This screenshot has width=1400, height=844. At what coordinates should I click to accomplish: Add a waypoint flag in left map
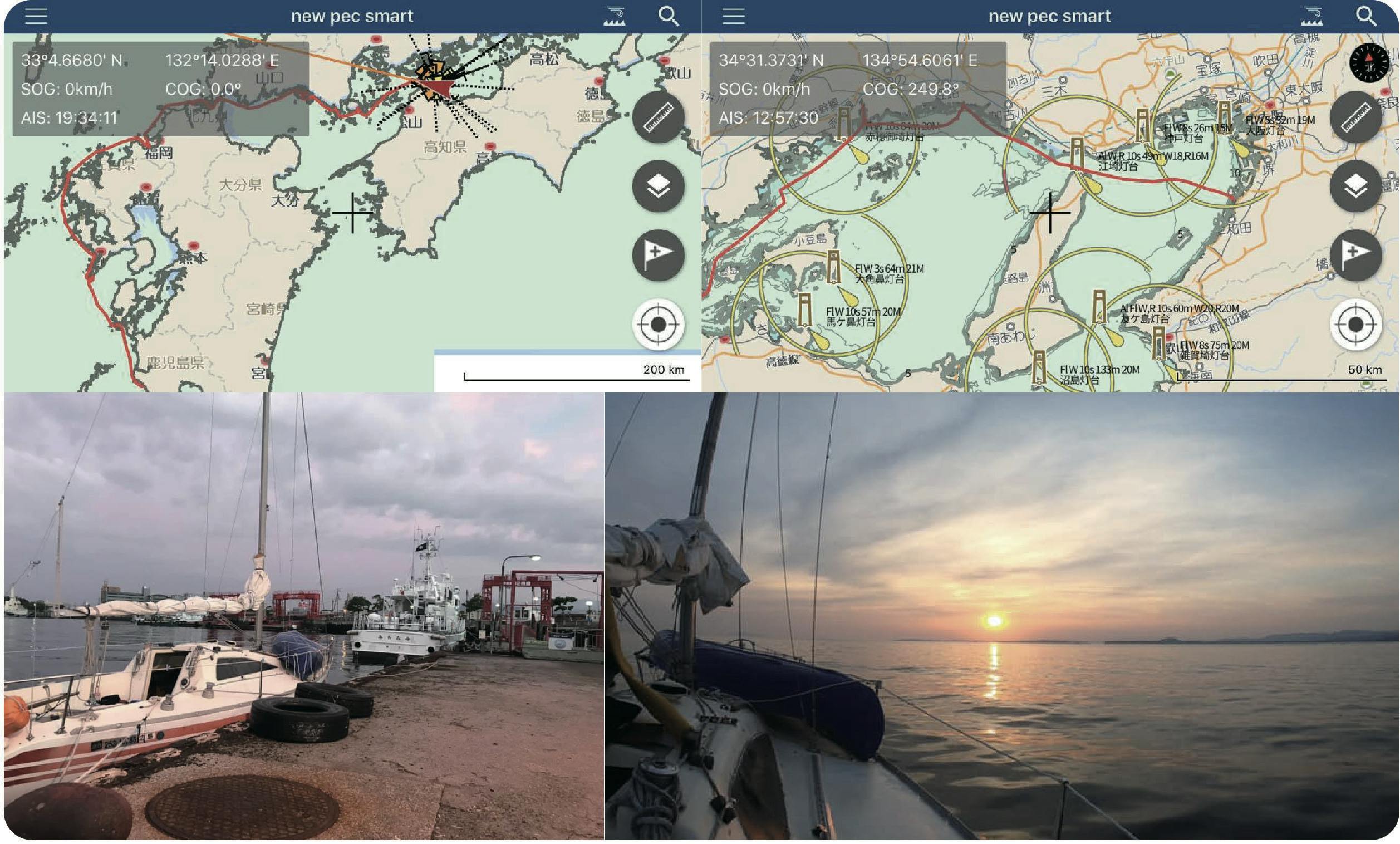click(x=658, y=255)
